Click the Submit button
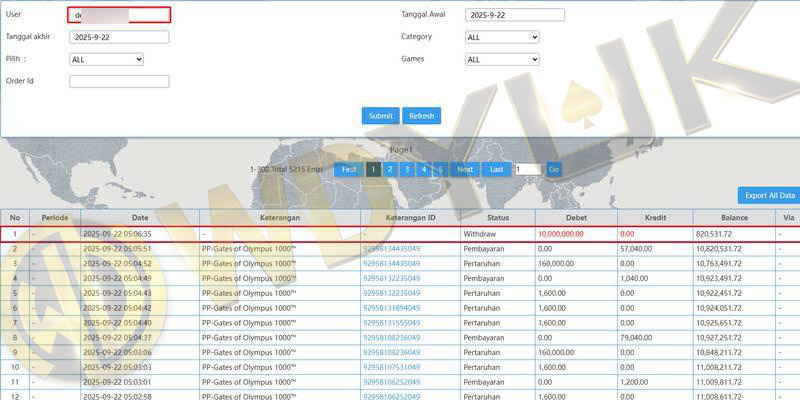Screen dimensions: 800x400 380,116
